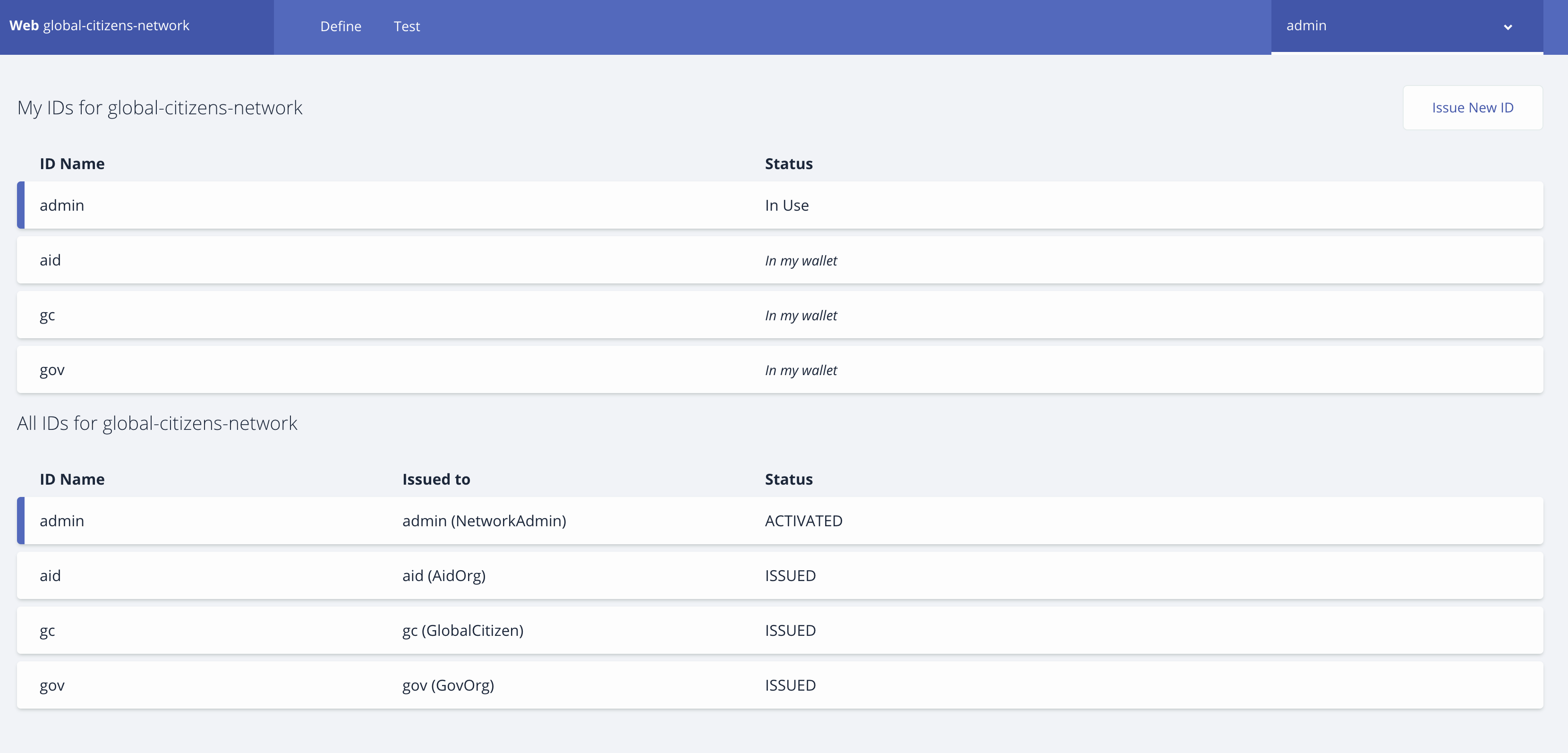This screenshot has height=753, width=1568.
Task: Switch to the Test tab
Action: (x=406, y=26)
